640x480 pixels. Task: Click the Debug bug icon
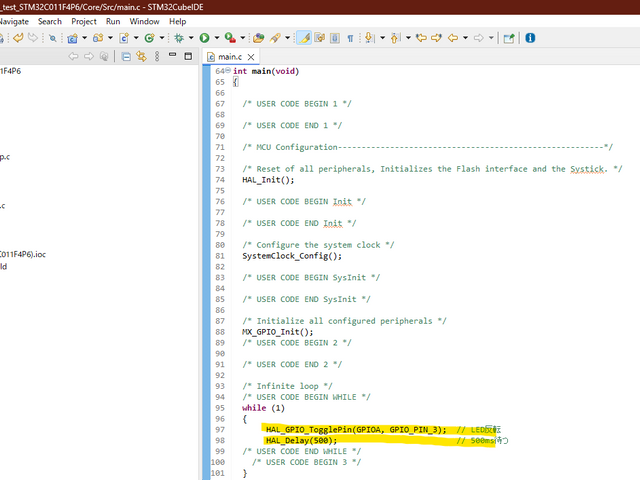[x=178, y=38]
